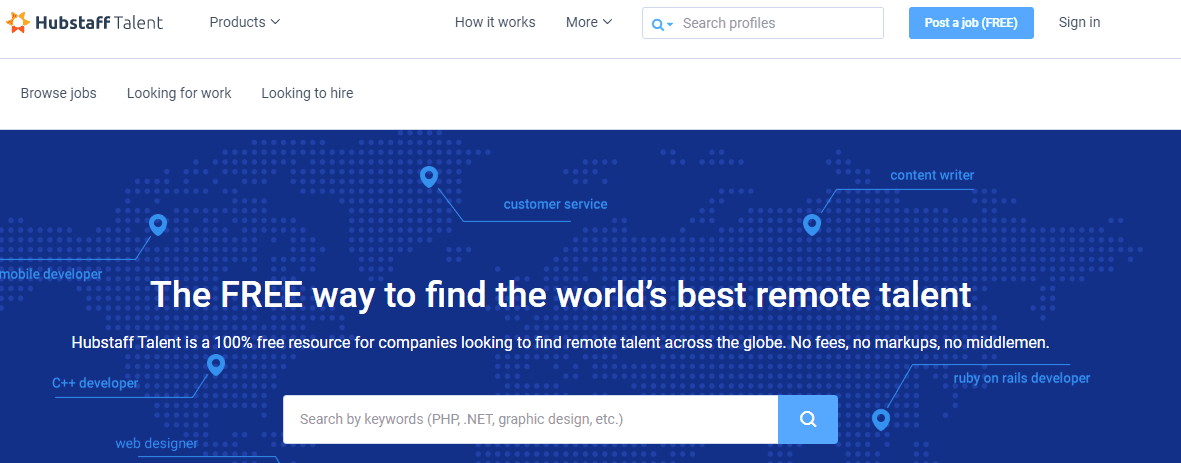The image size is (1181, 463).
Task: Click Post a job (FREE) button
Action: 971,23
